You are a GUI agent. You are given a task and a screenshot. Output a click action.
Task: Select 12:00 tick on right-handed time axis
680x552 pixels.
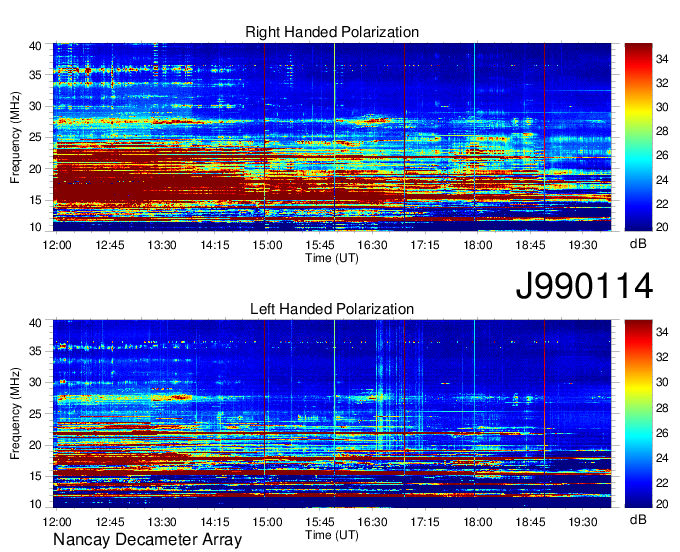coord(57,245)
